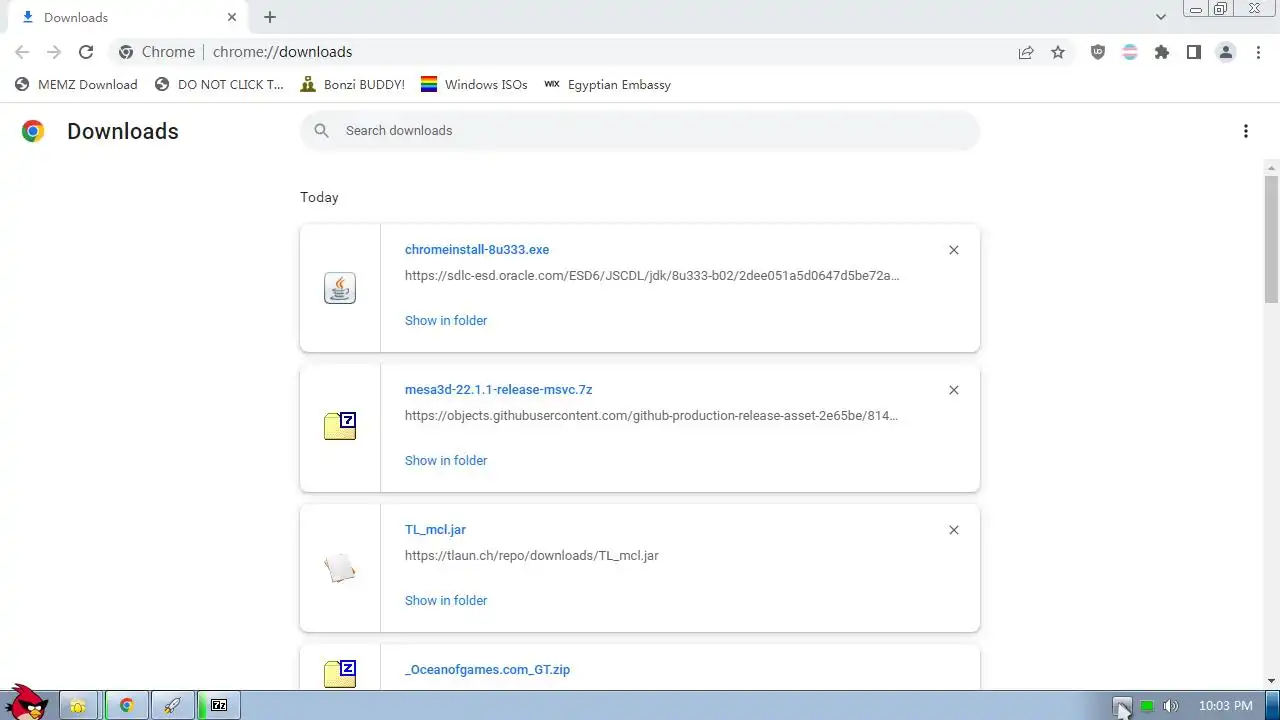Open the uBlock Origin extension
The height and width of the screenshot is (720, 1280).
[x=1098, y=52]
